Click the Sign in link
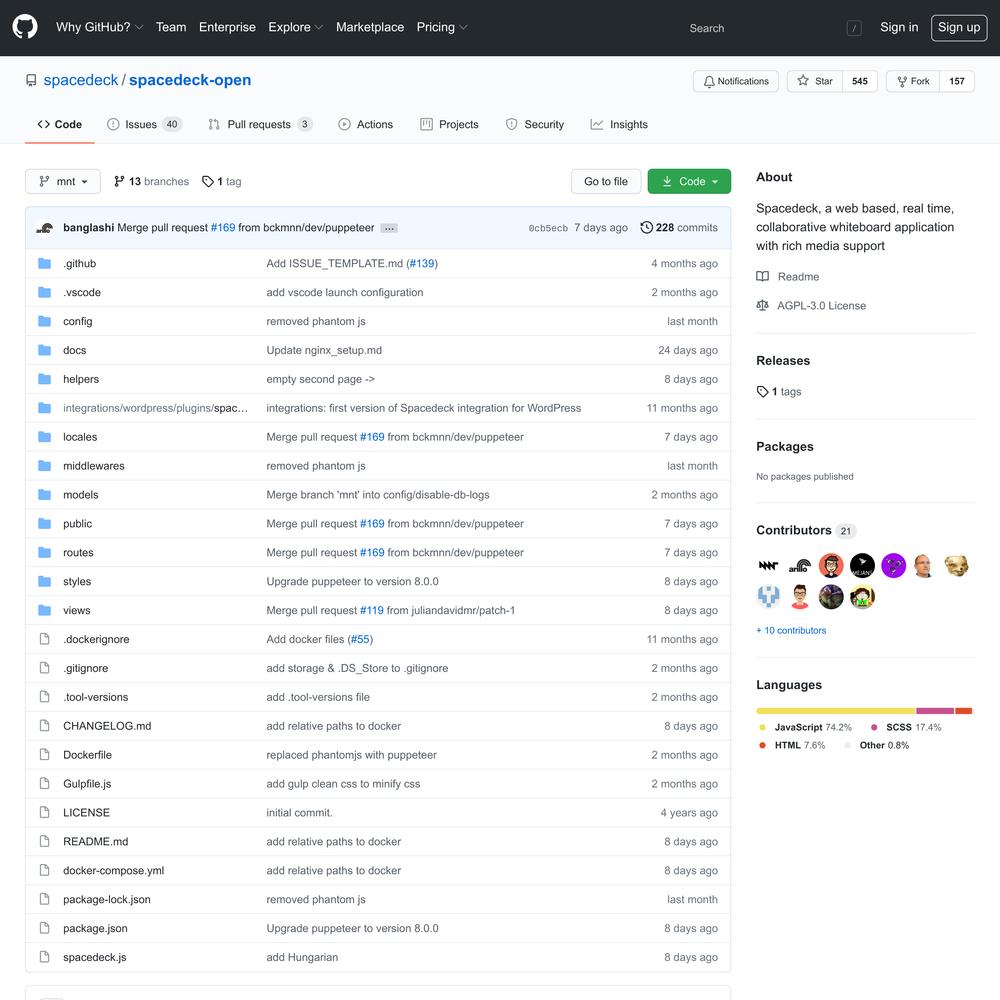The height and width of the screenshot is (1000, 1000). [x=899, y=27]
